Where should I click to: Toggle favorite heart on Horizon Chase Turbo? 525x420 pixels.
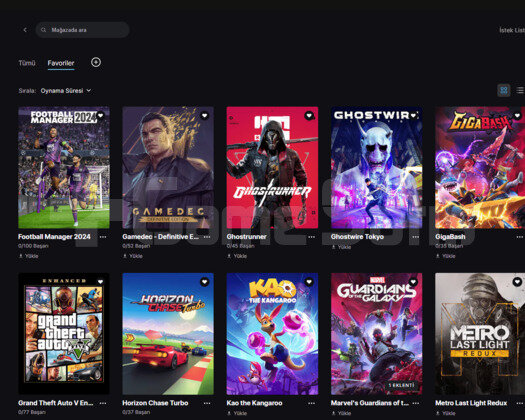coord(205,282)
